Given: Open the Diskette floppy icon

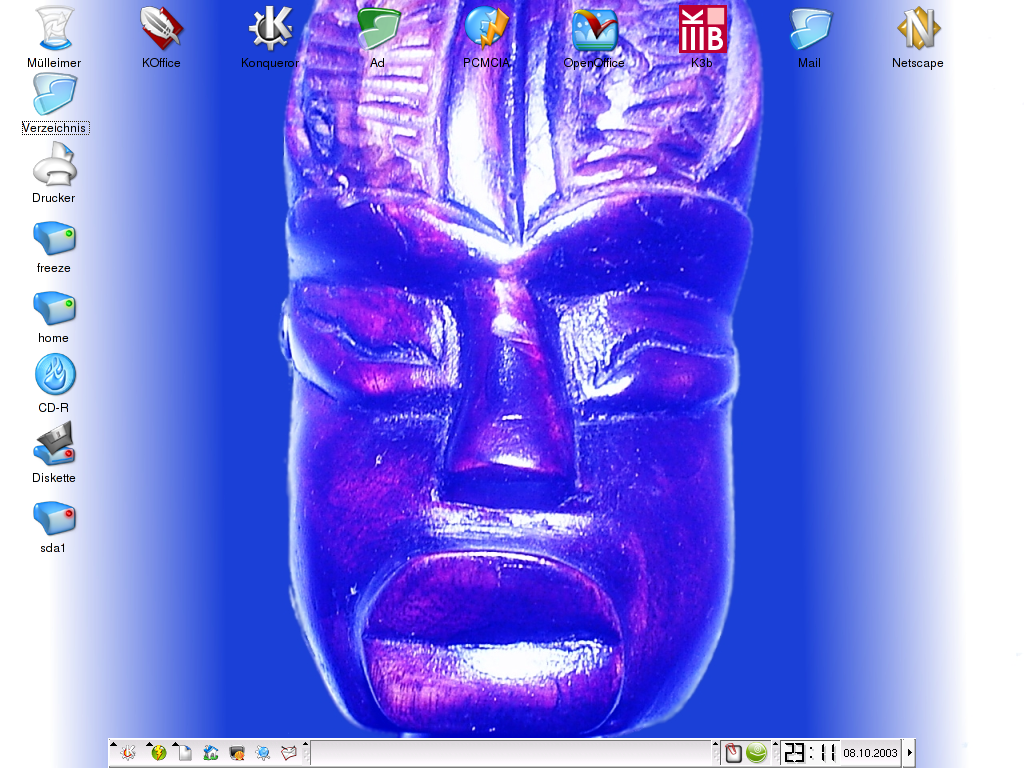Looking at the screenshot, I should [x=54, y=443].
